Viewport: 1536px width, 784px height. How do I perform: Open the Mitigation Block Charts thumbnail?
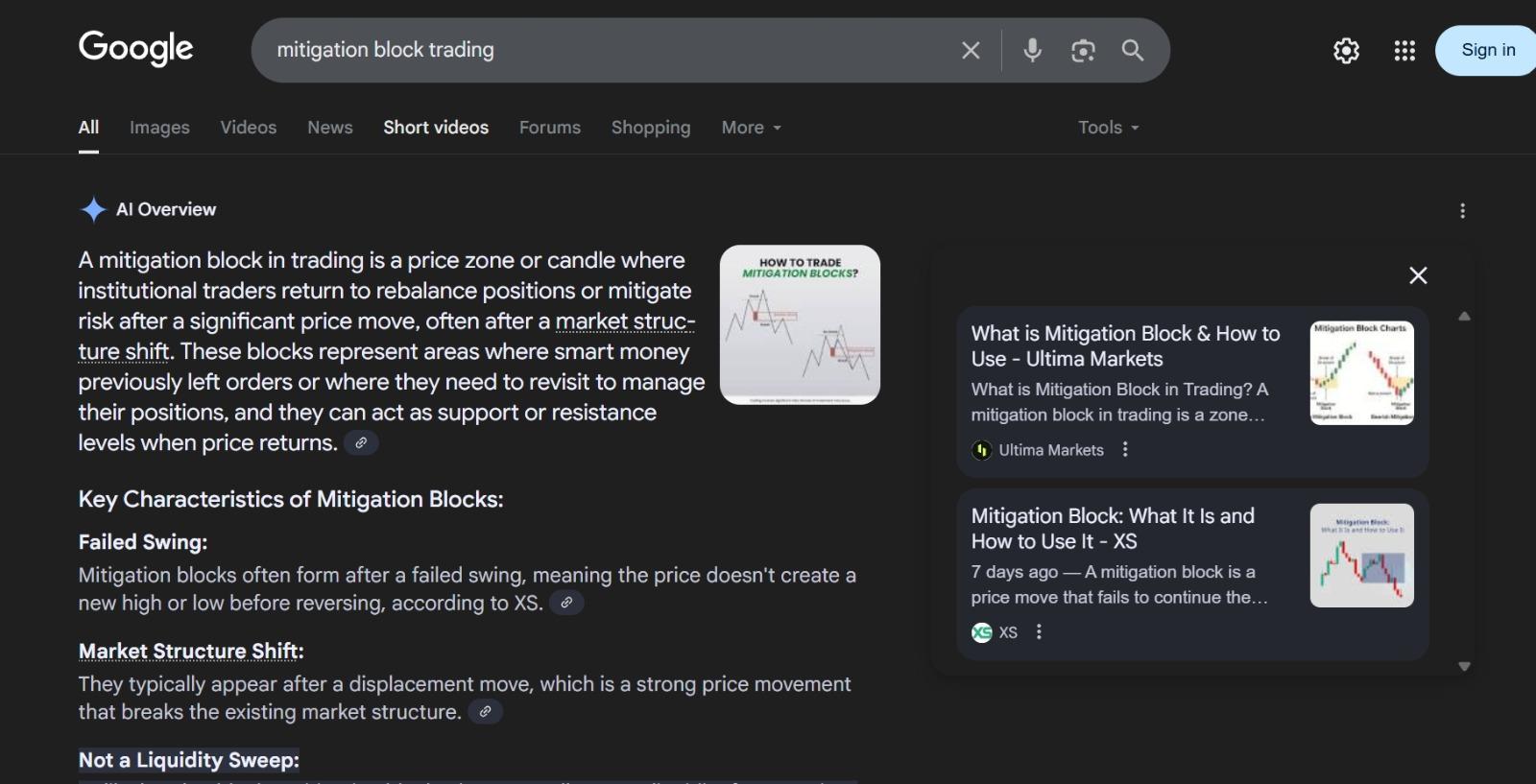tap(1361, 372)
